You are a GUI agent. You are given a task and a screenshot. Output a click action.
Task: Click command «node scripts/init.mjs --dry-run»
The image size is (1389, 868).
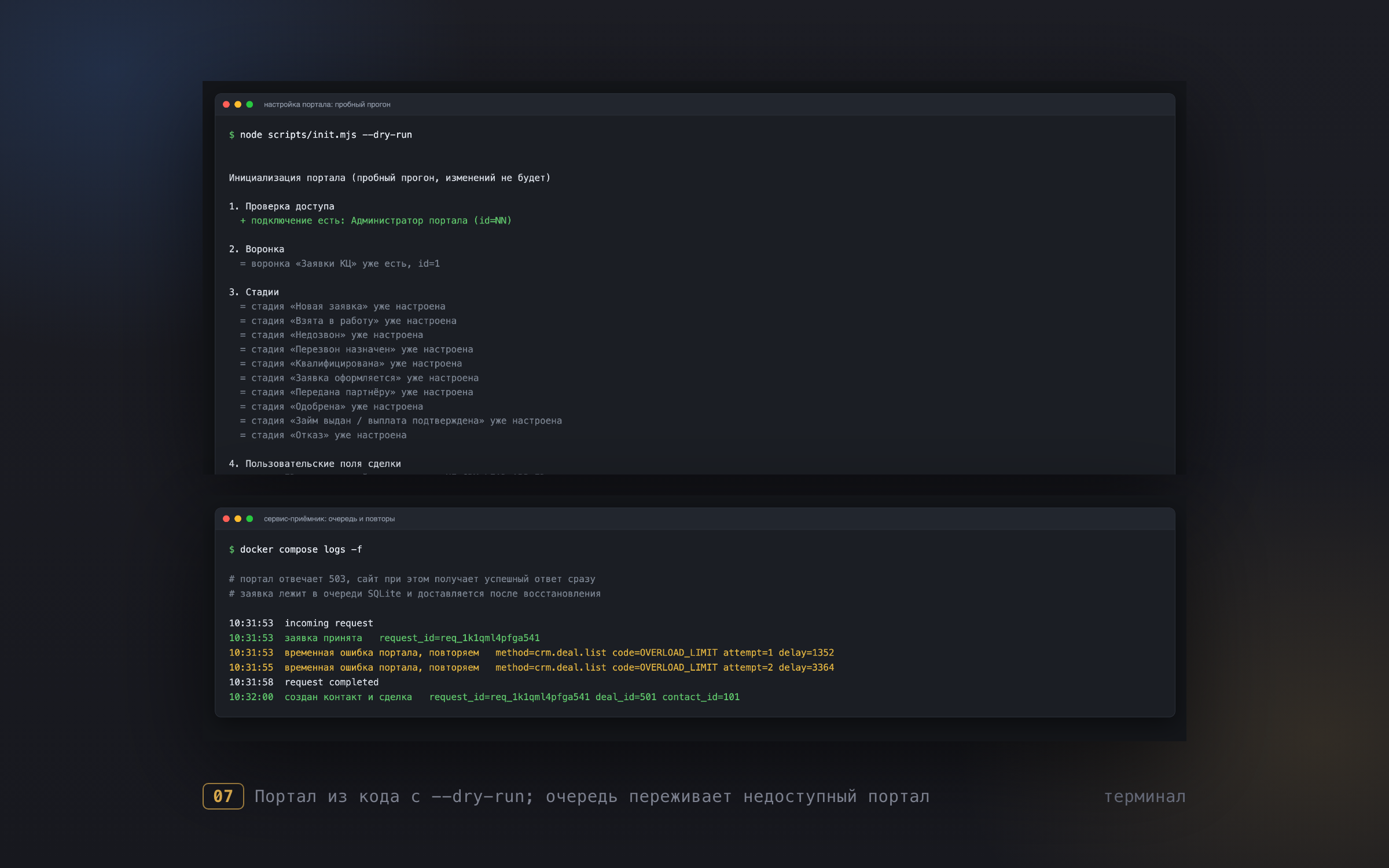326,135
